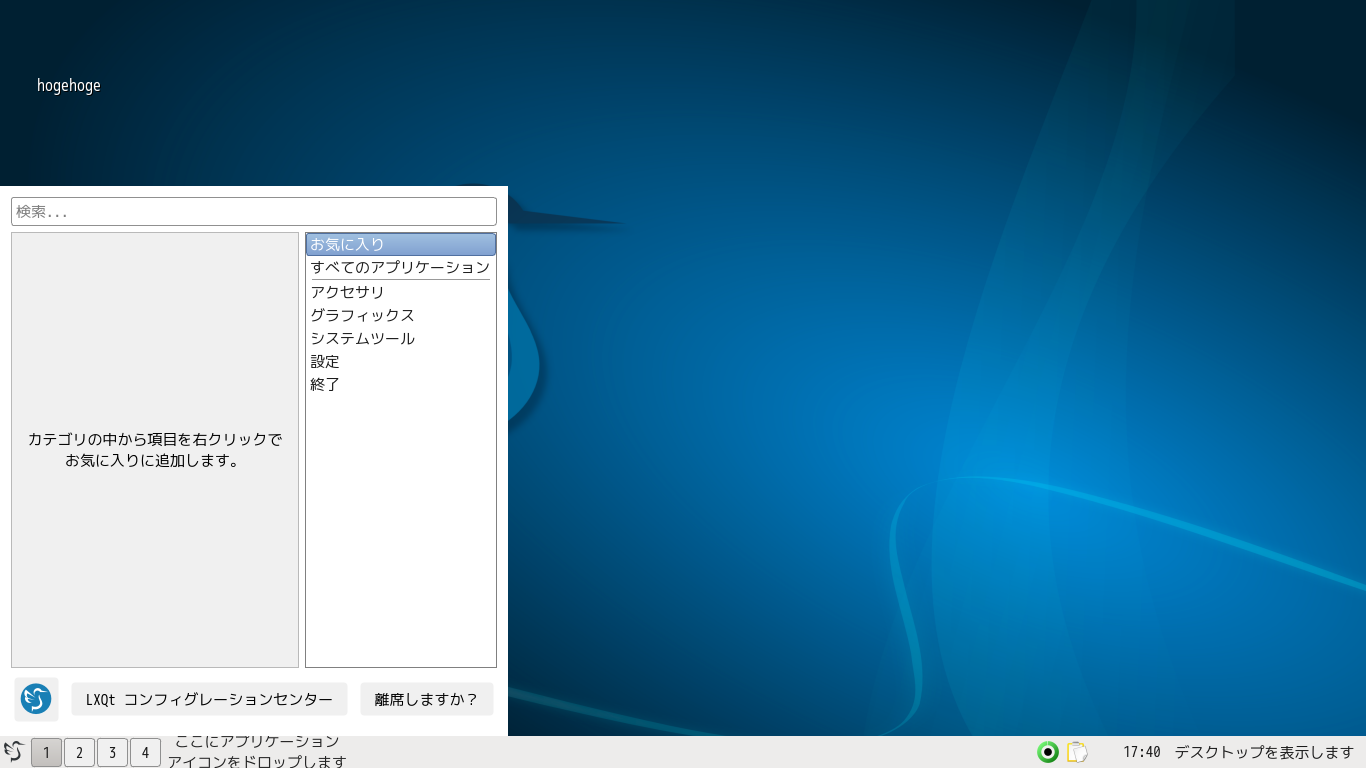Click the blue LXQt logo button in menu
Image resolution: width=1366 pixels, height=768 pixels.
point(36,699)
